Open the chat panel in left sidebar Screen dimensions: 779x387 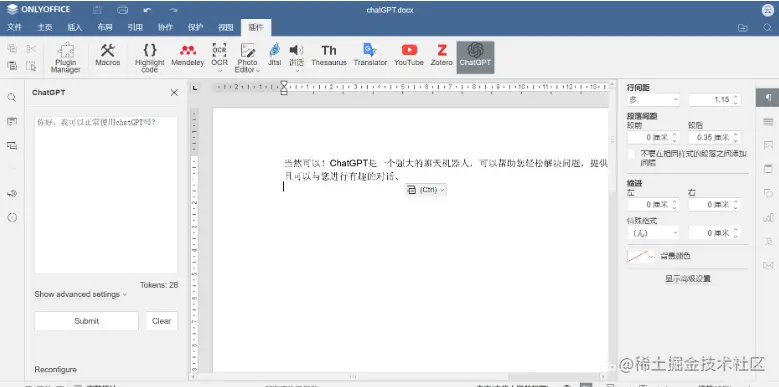click(x=12, y=146)
